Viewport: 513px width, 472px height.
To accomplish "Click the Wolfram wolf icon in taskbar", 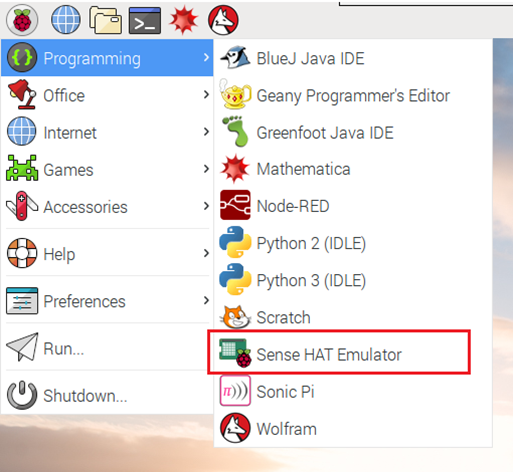I will pos(223,20).
